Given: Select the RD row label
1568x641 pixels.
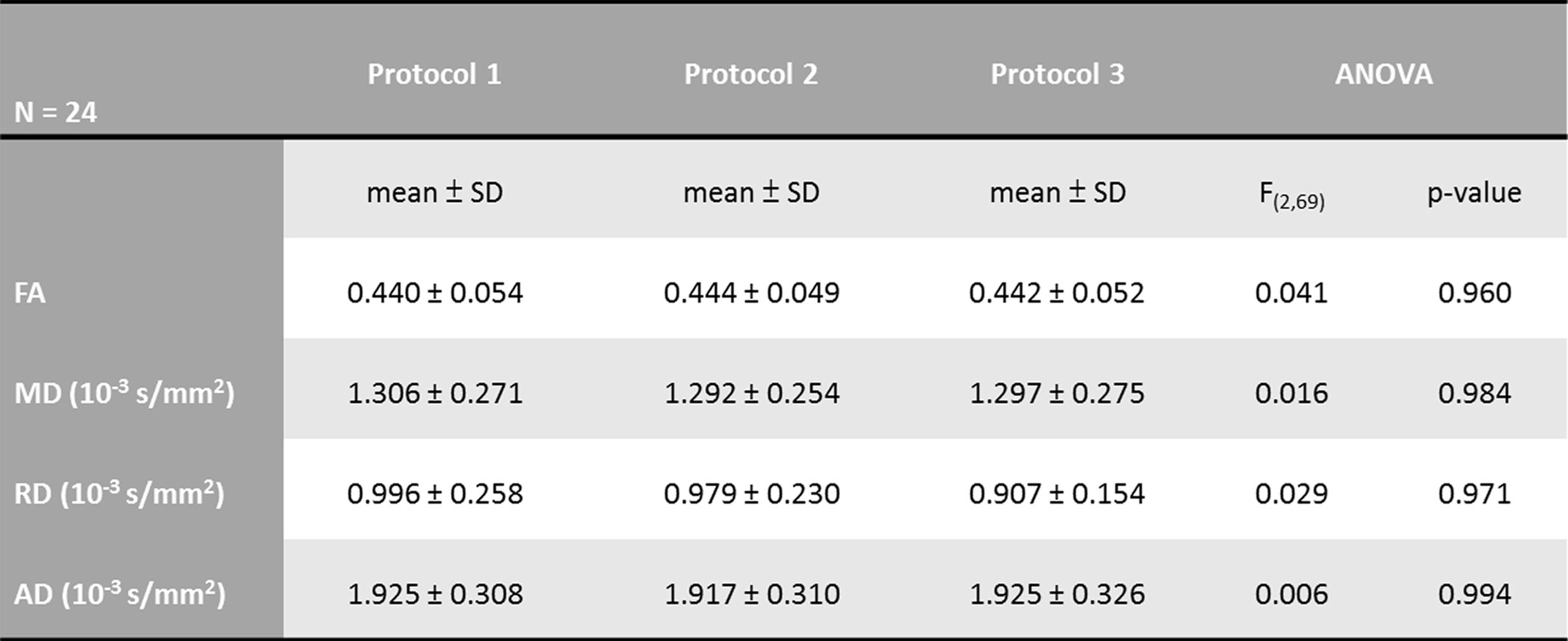Looking at the screenshot, I should click(x=119, y=493).
